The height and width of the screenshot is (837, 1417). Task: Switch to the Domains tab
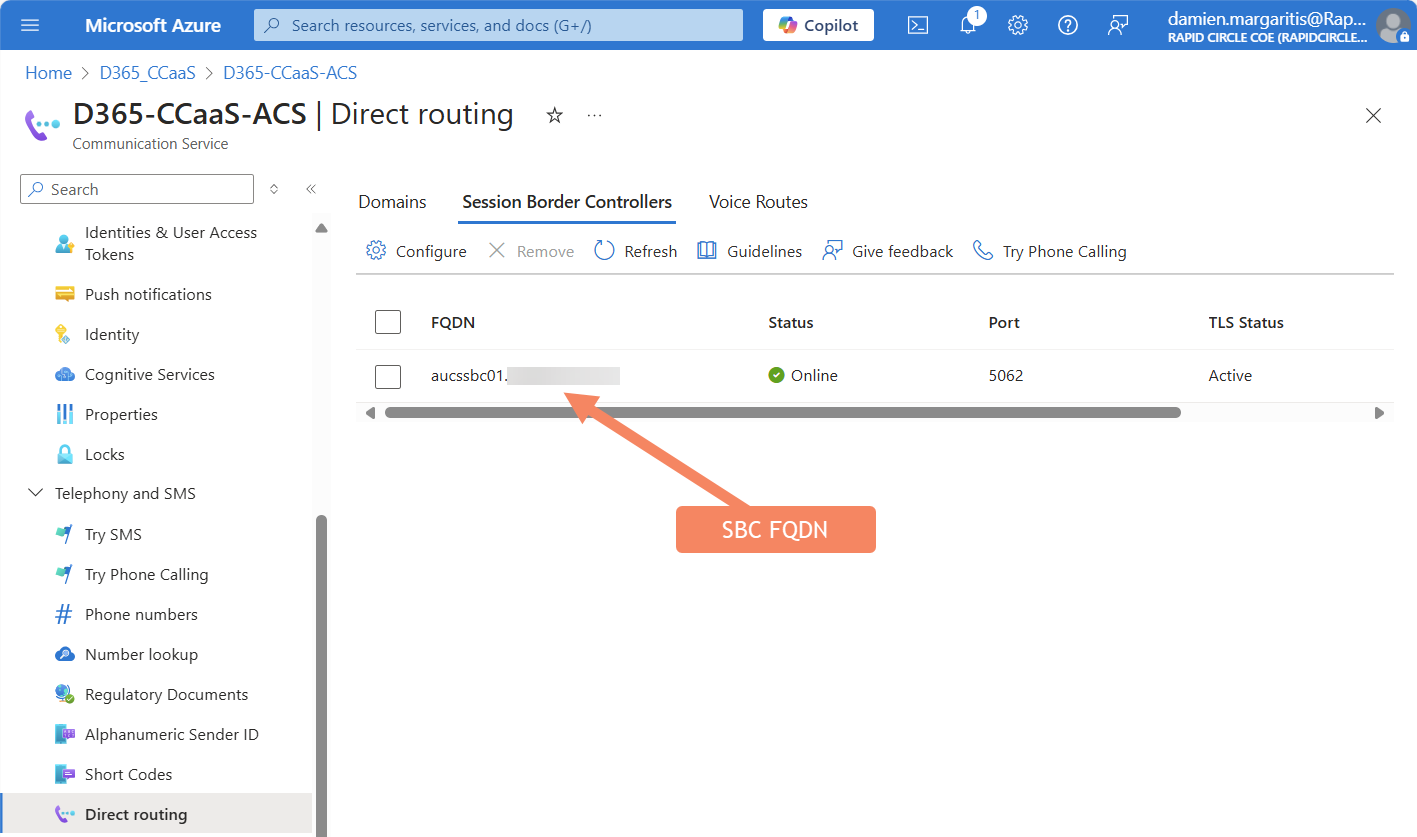click(x=392, y=202)
